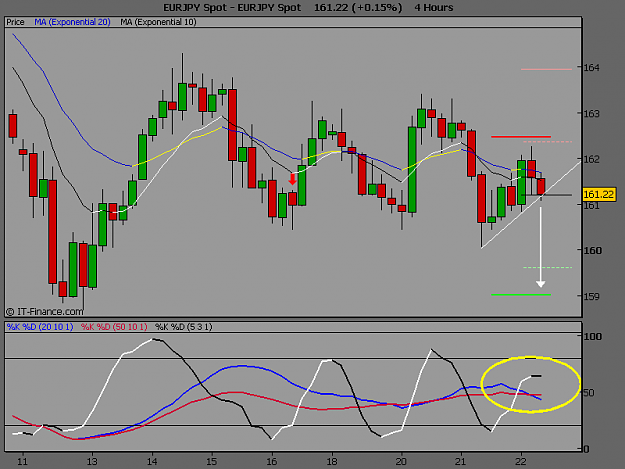Click the 161.22 current price tag
The height and width of the screenshot is (469, 625).
click(x=598, y=195)
